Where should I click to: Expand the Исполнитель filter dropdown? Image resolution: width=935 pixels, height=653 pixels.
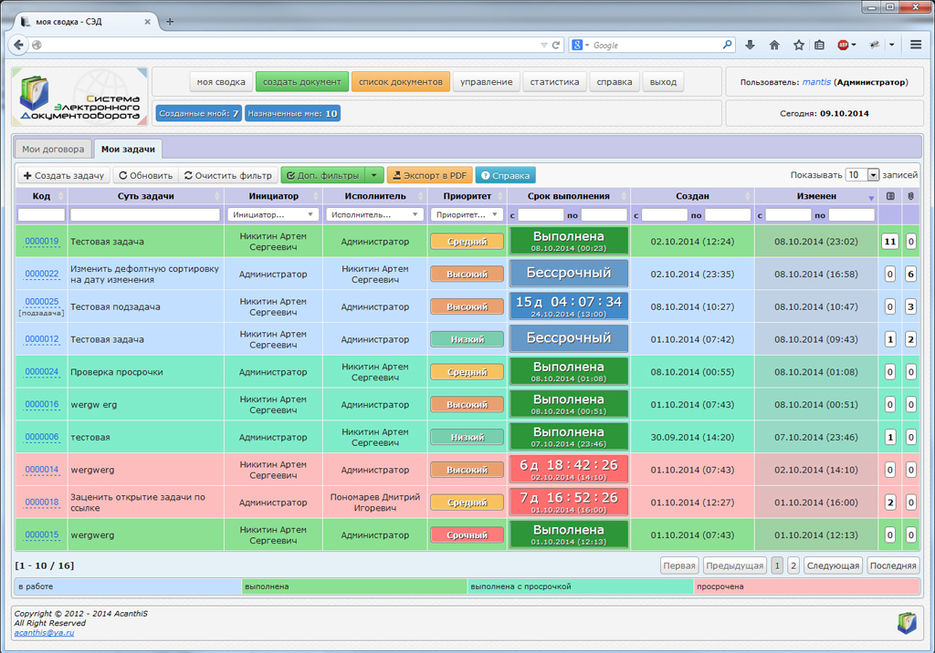tap(374, 215)
